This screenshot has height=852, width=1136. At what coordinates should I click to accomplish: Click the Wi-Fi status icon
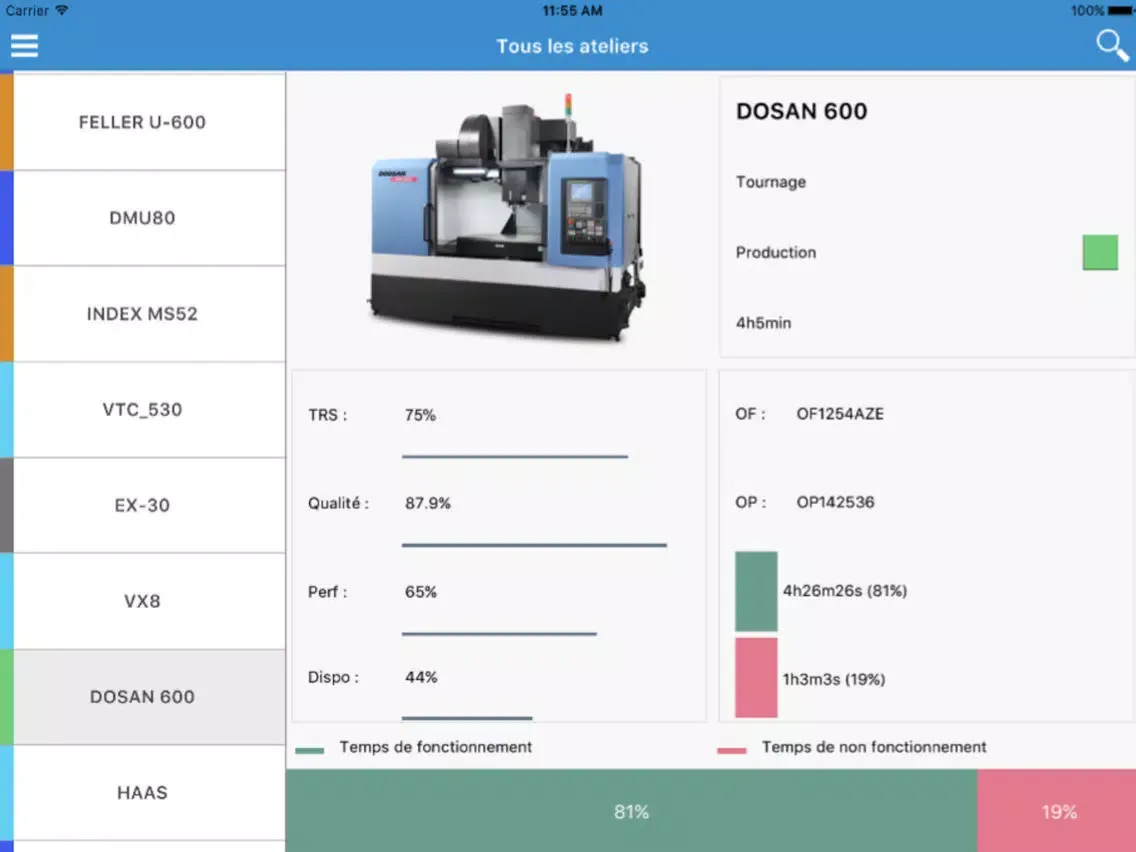[x=62, y=10]
